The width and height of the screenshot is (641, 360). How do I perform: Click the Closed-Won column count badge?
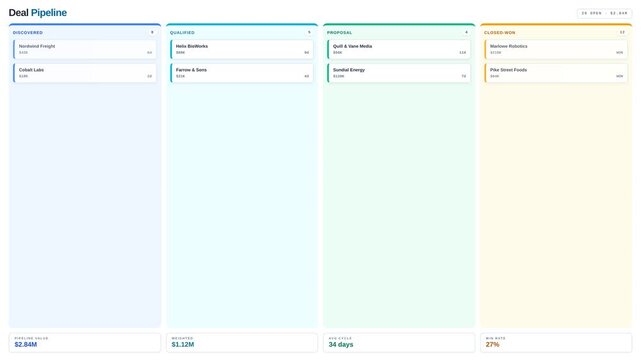(622, 32)
